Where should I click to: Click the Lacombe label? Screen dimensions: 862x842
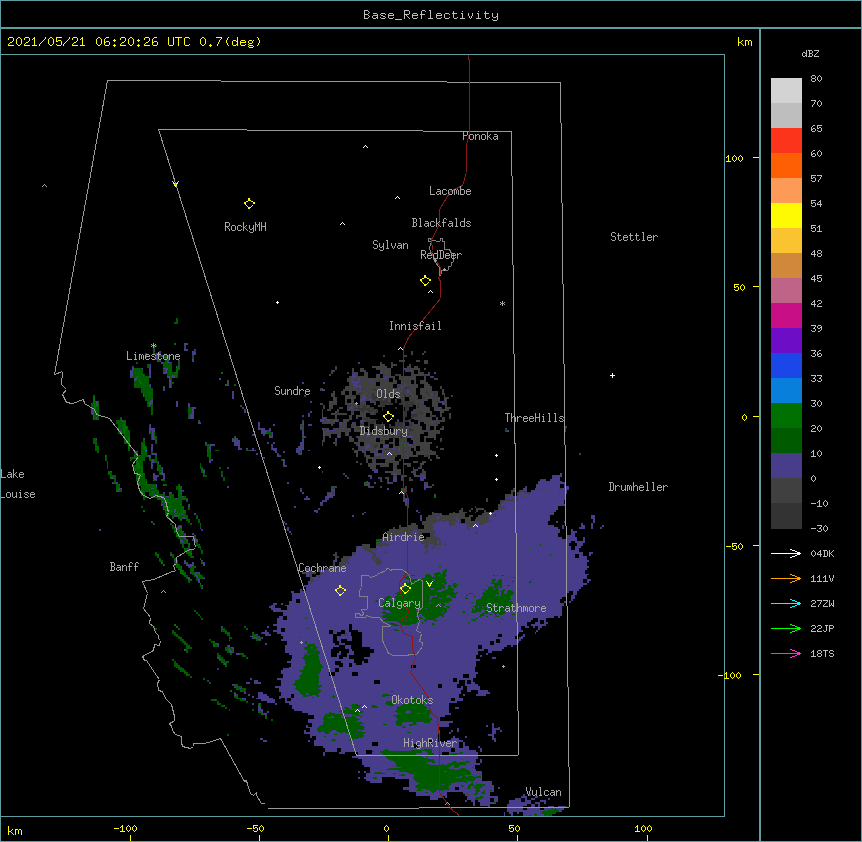pos(450,191)
